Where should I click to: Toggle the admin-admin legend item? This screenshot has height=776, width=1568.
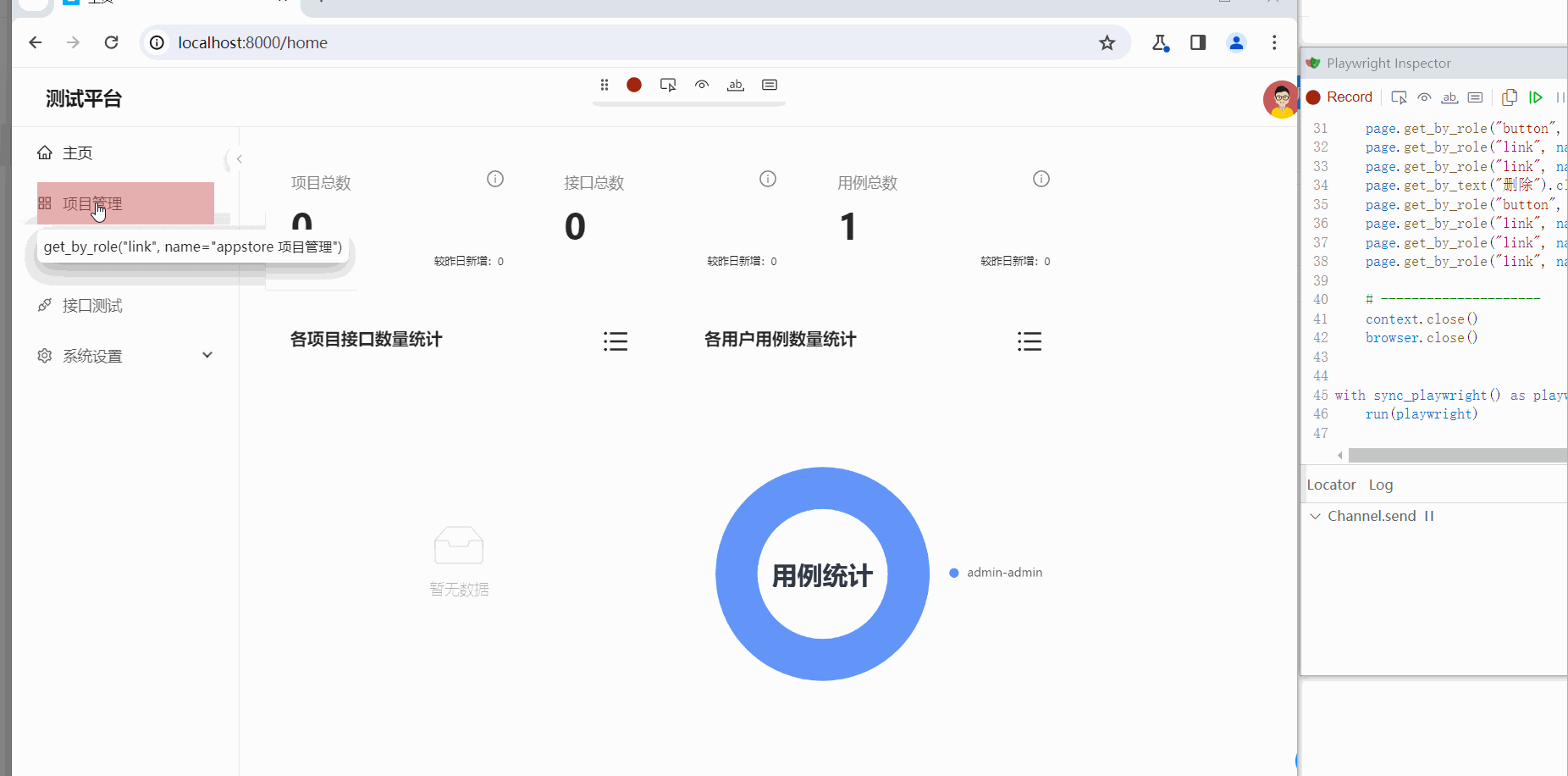click(996, 573)
